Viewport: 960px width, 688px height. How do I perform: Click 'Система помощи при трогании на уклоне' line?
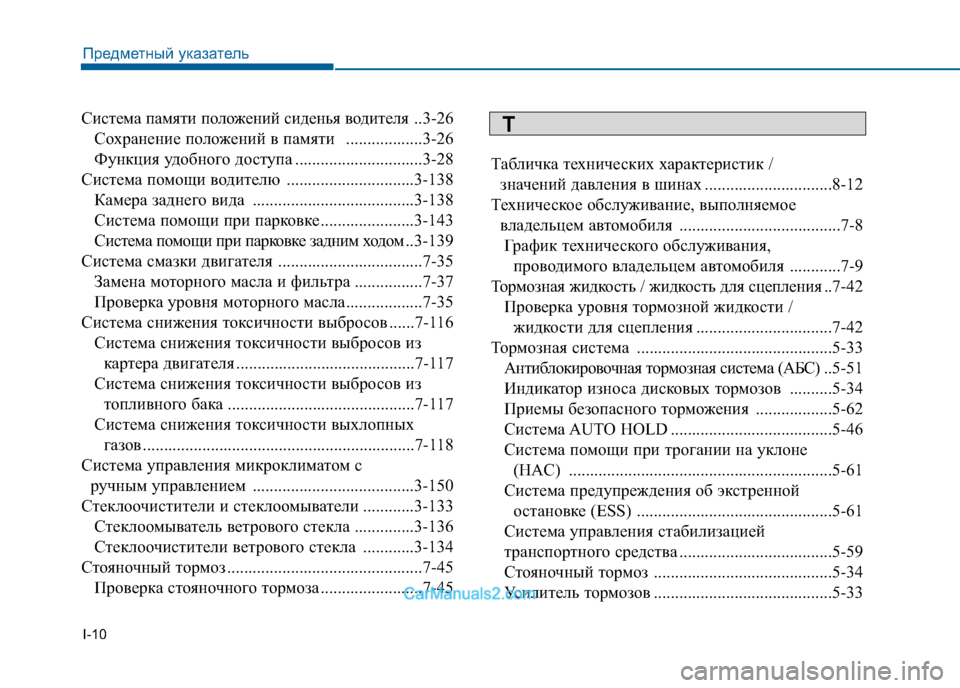(x=656, y=450)
